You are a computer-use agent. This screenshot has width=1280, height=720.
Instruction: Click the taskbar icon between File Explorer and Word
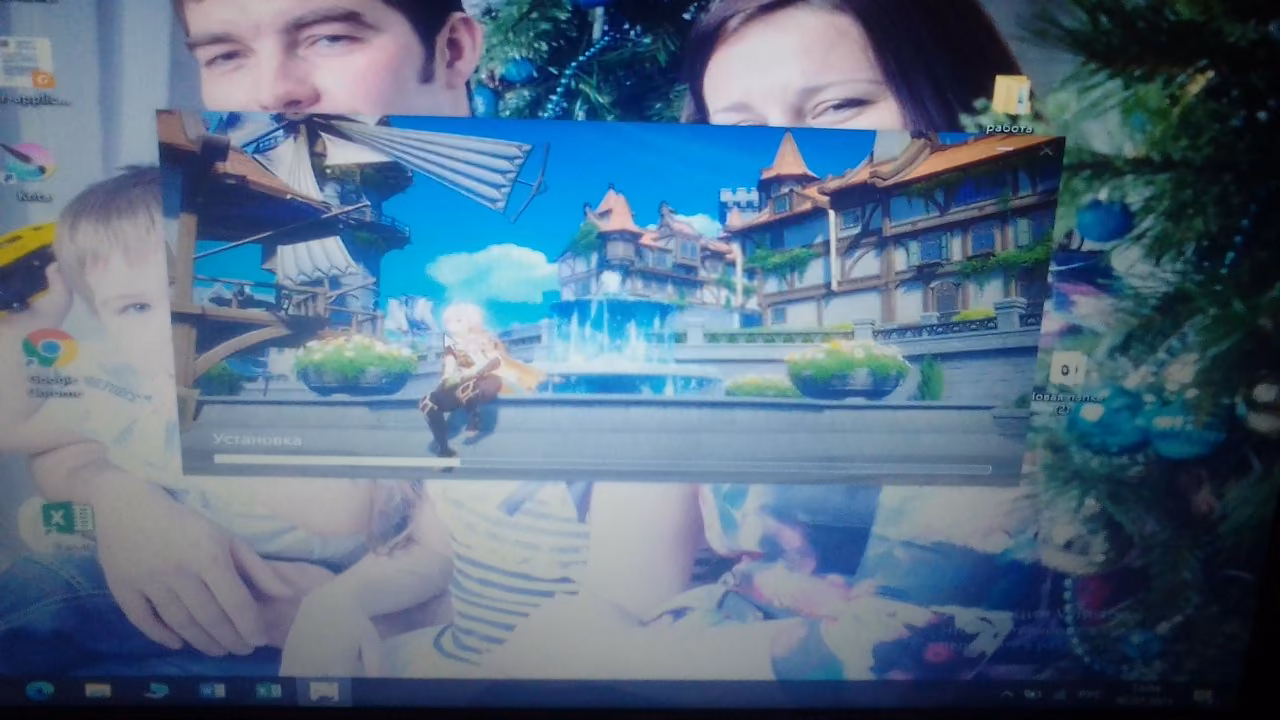coord(157,691)
